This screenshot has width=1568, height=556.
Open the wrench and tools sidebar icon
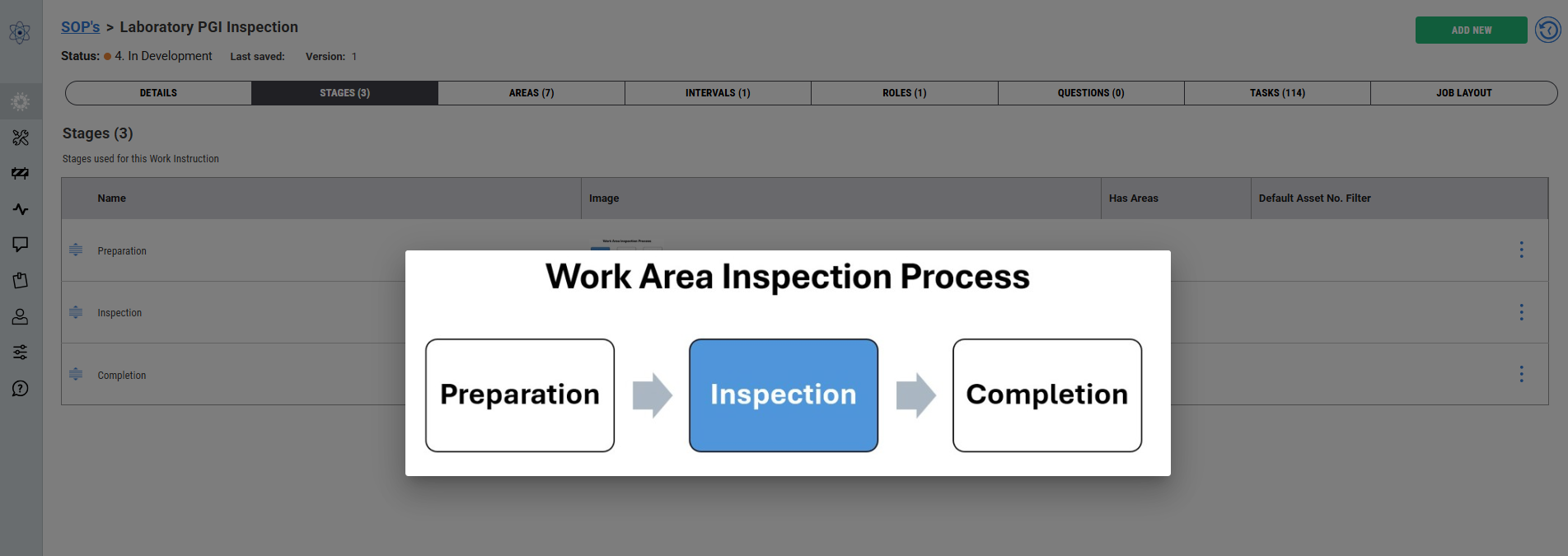click(x=21, y=138)
